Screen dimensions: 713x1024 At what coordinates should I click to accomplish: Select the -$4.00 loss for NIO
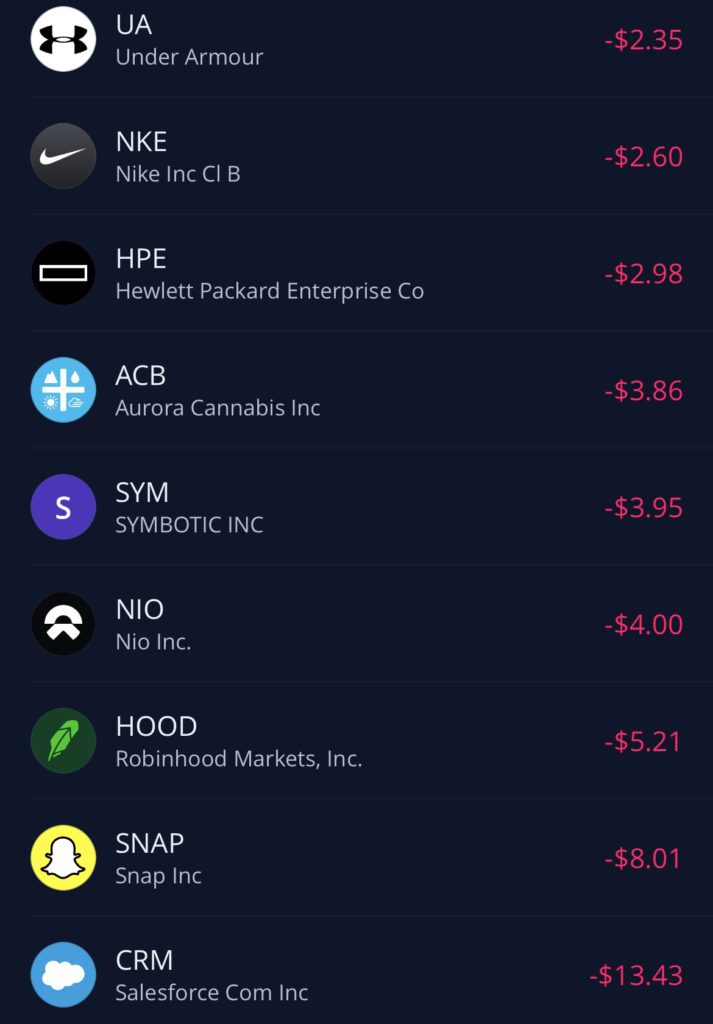tap(643, 625)
